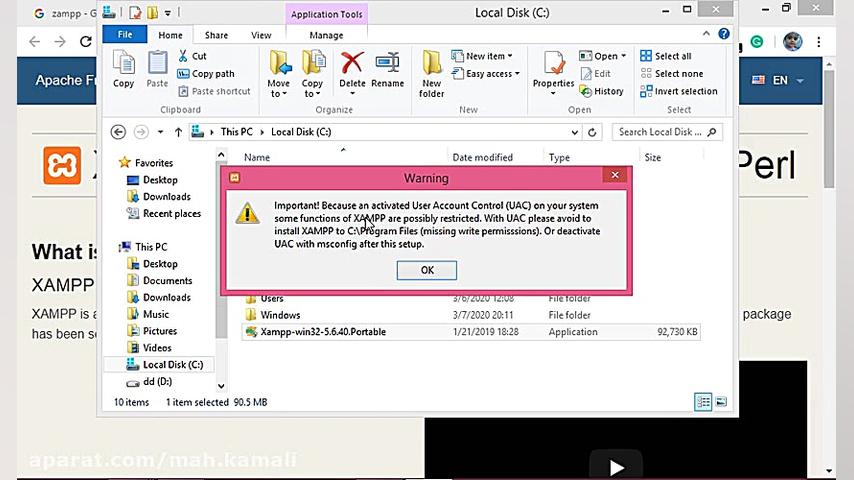The width and height of the screenshot is (854, 480).
Task: Close the Warning dialog with the X
Action: (x=615, y=175)
